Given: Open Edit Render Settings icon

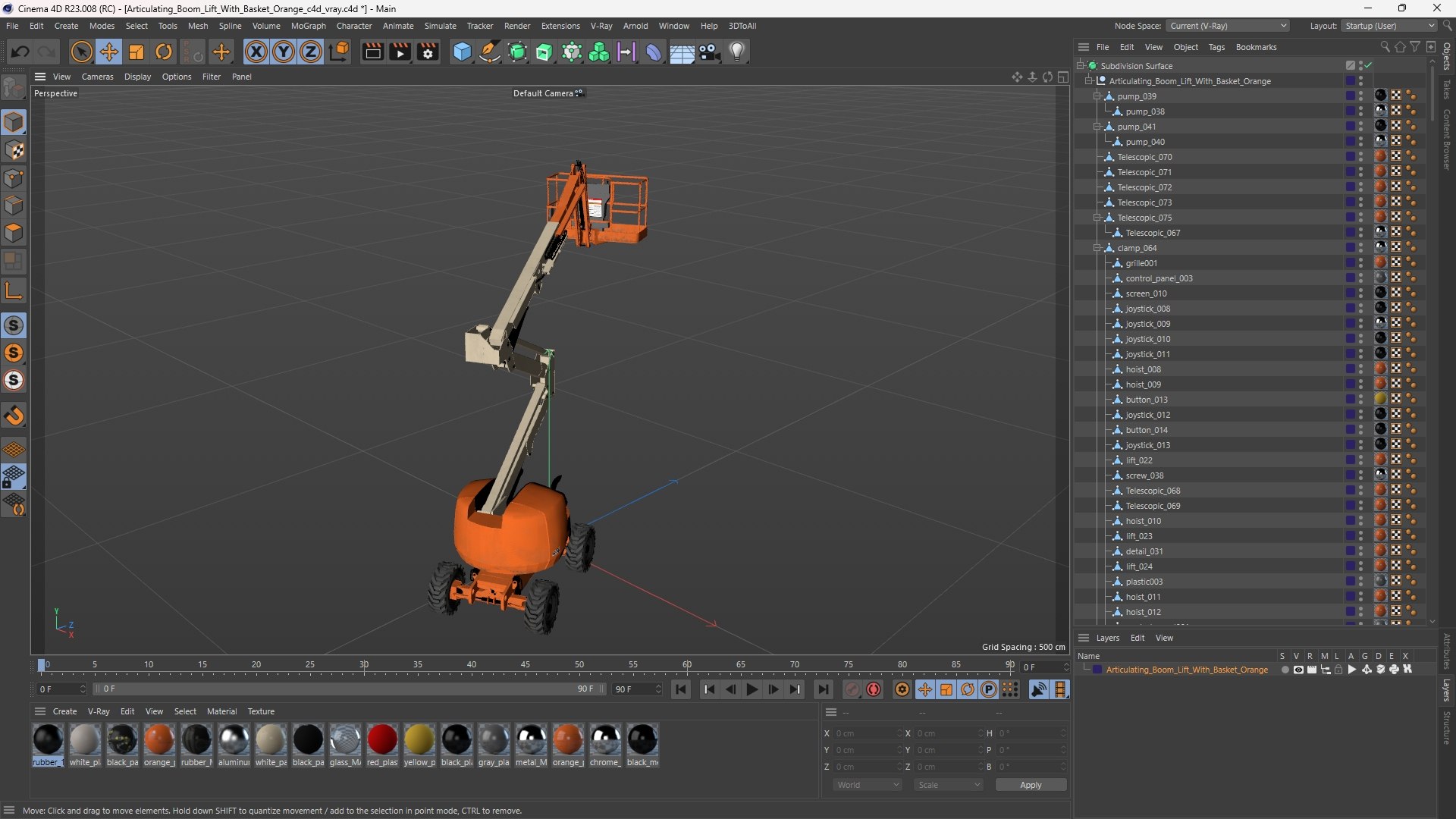Looking at the screenshot, I should 428,52.
